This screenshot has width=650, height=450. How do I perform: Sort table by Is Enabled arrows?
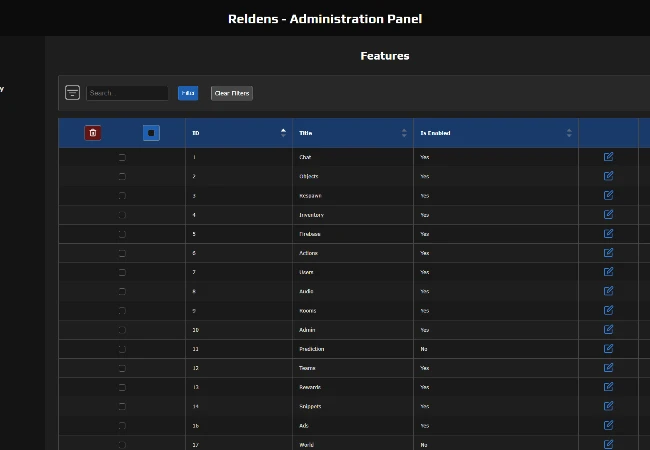569,133
